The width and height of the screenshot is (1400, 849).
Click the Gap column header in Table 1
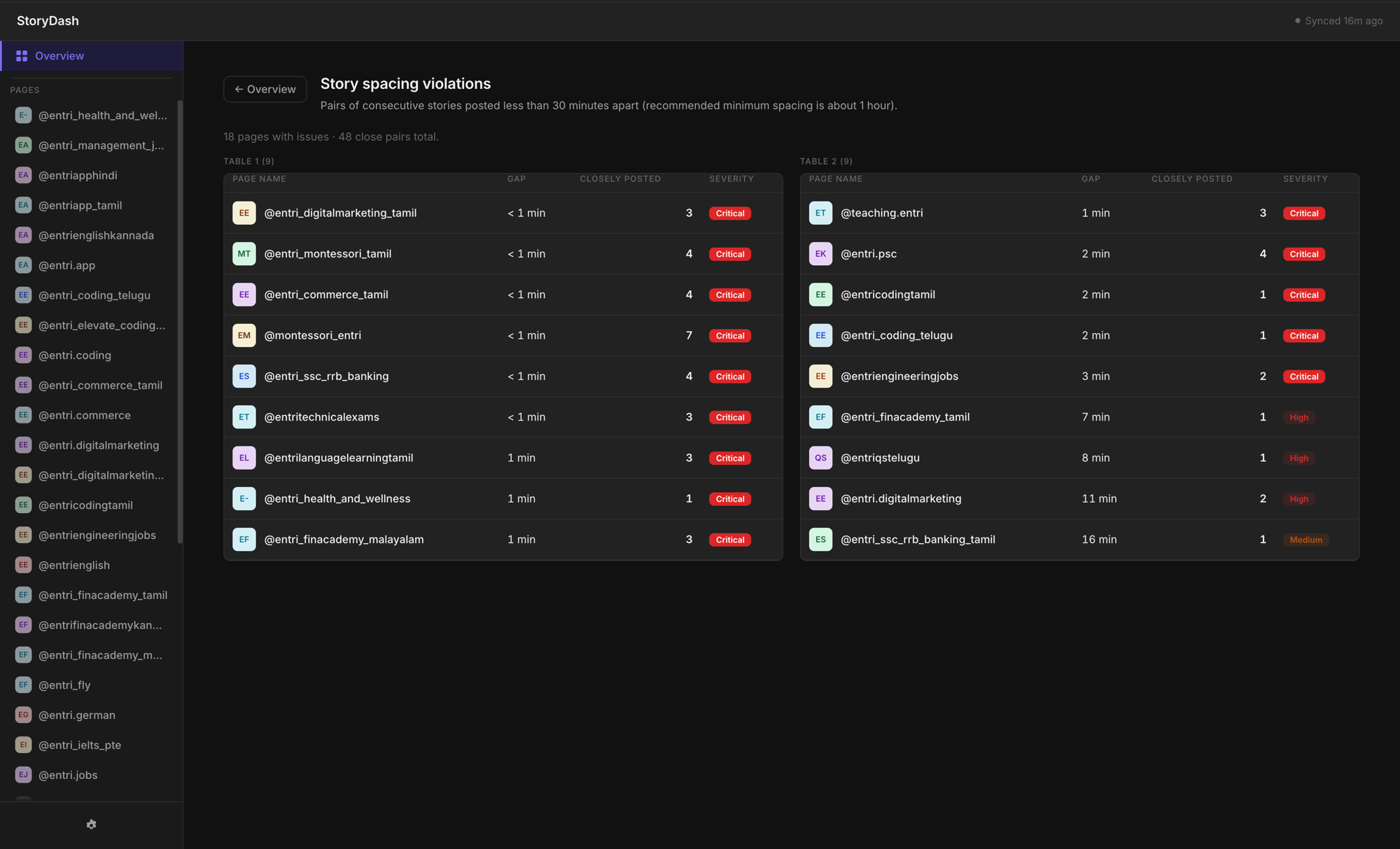click(x=517, y=179)
